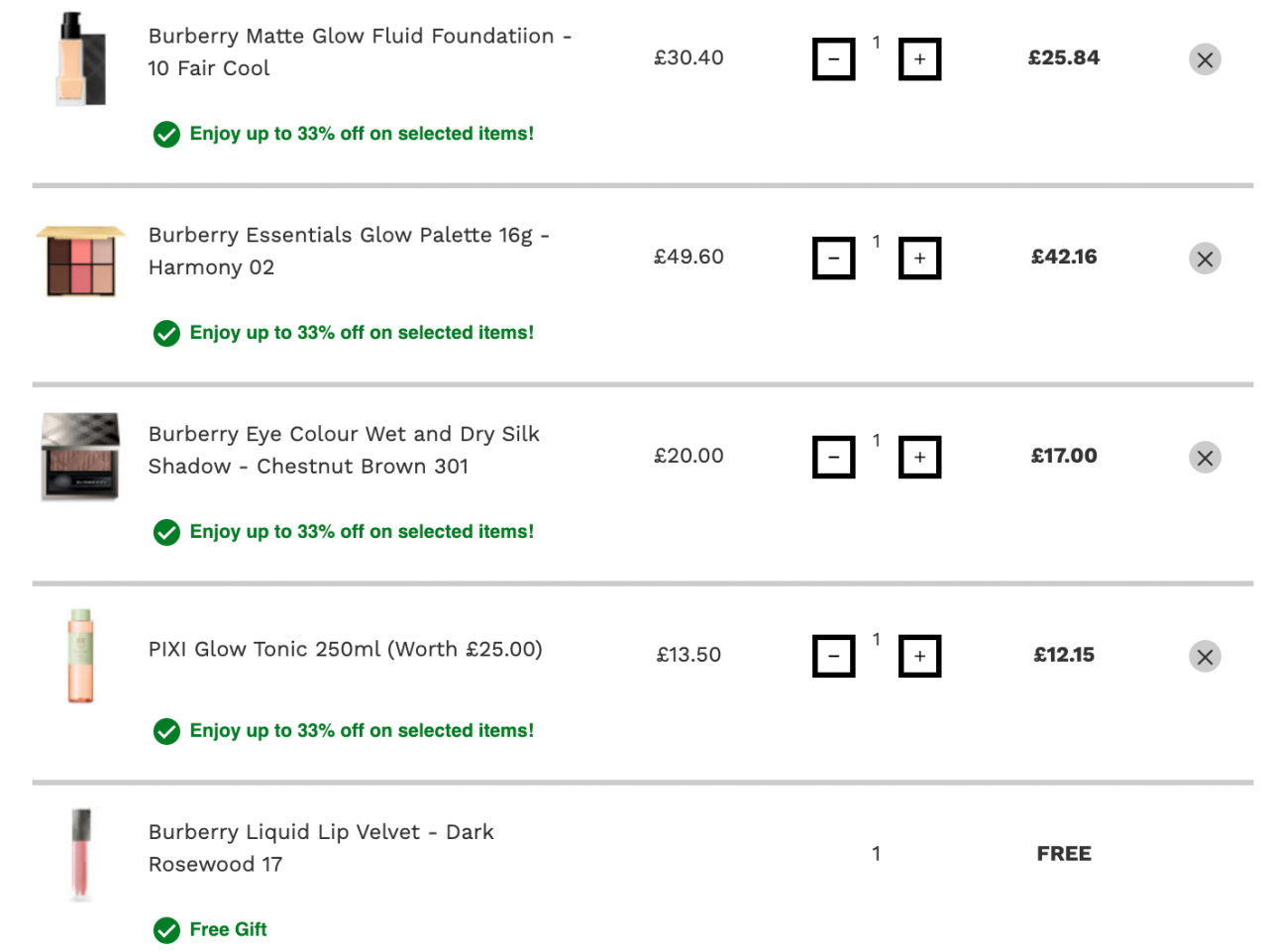Remove PIXI Glow Tonic from basket
Screen dimensions: 1268x952
pos(1205,657)
